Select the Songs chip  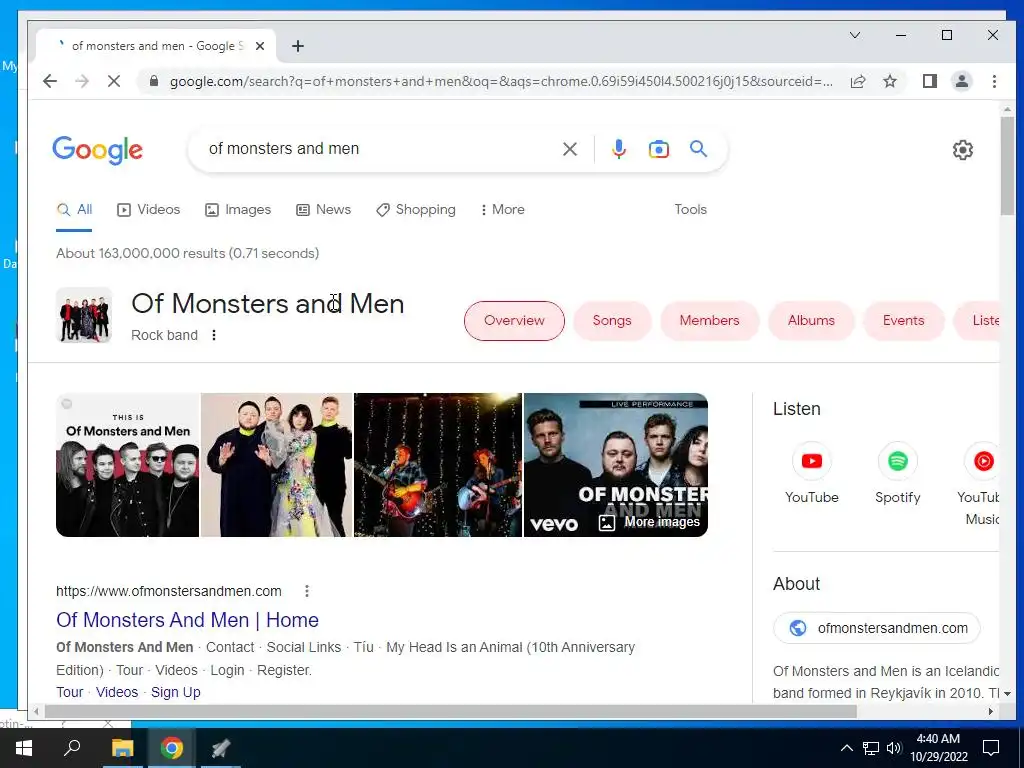click(x=612, y=321)
